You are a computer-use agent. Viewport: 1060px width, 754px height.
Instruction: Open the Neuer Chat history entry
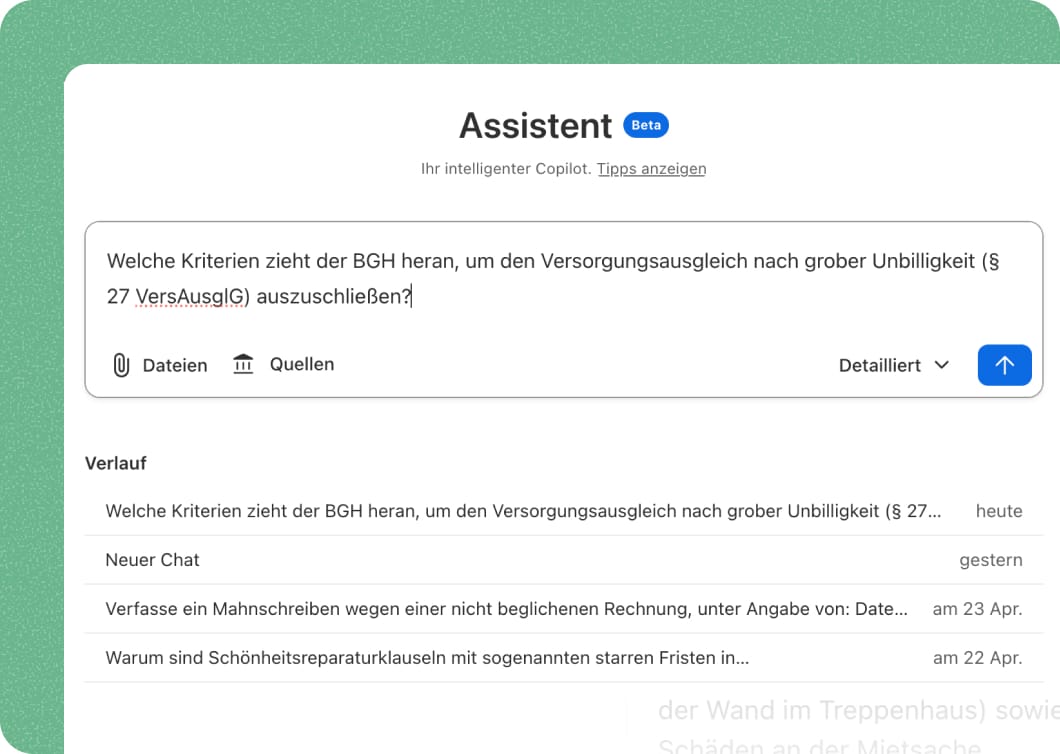coord(564,560)
